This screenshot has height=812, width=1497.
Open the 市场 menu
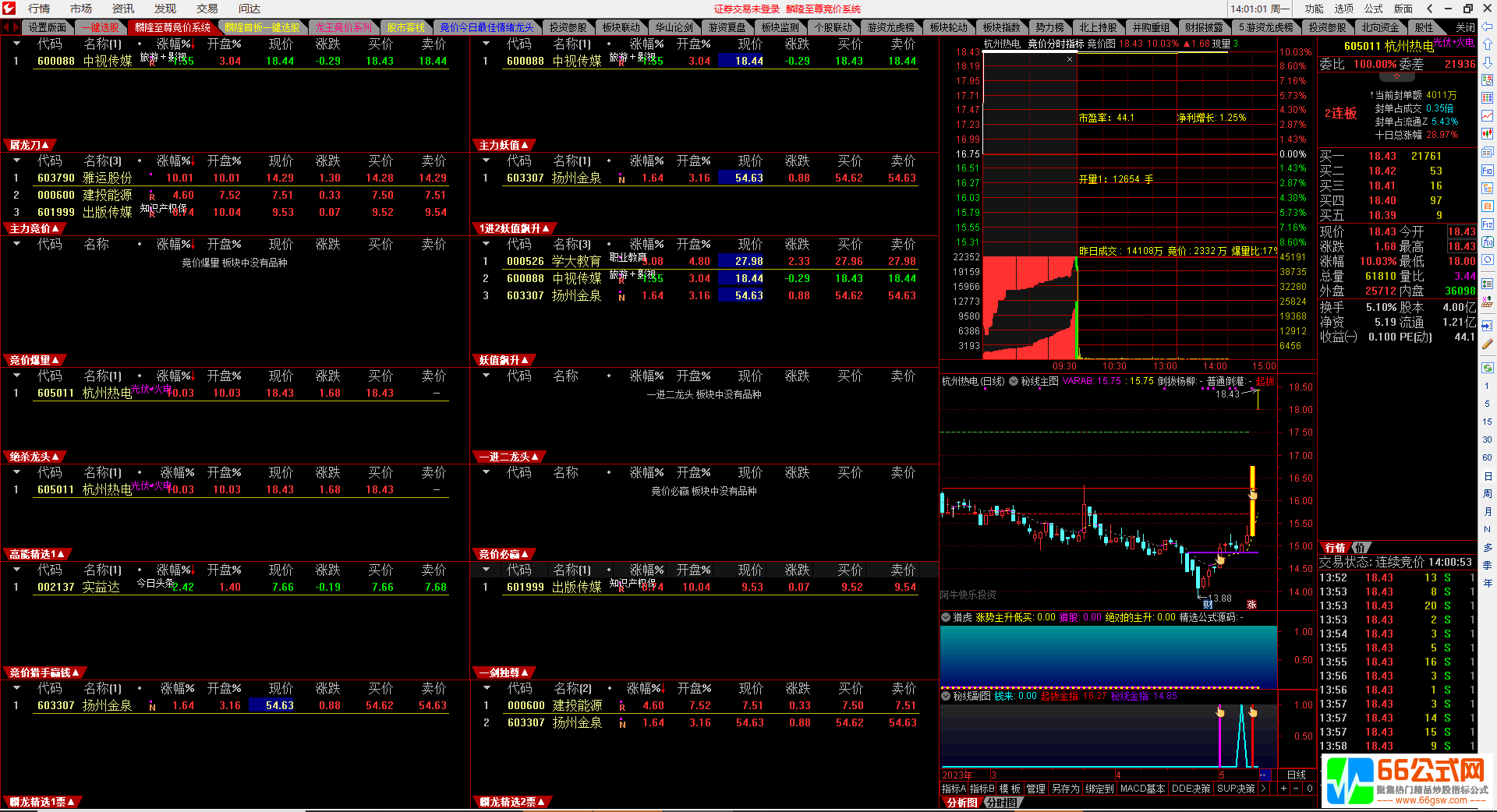[x=80, y=9]
